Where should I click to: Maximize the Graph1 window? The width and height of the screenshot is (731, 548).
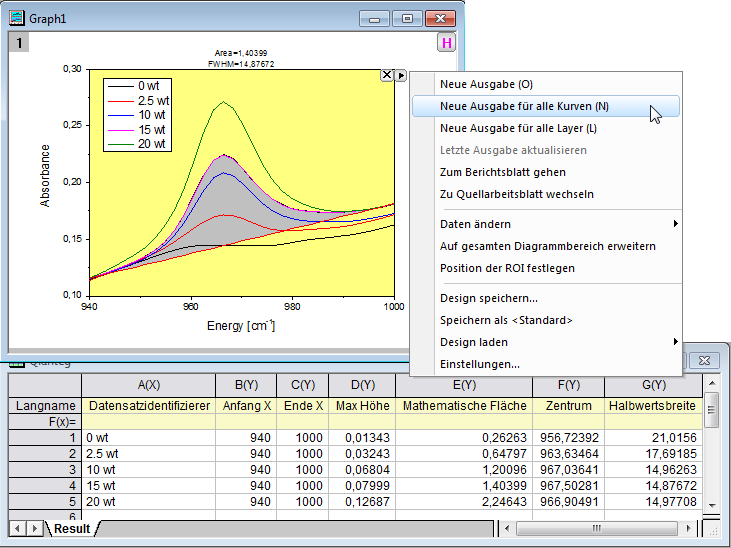pos(407,19)
